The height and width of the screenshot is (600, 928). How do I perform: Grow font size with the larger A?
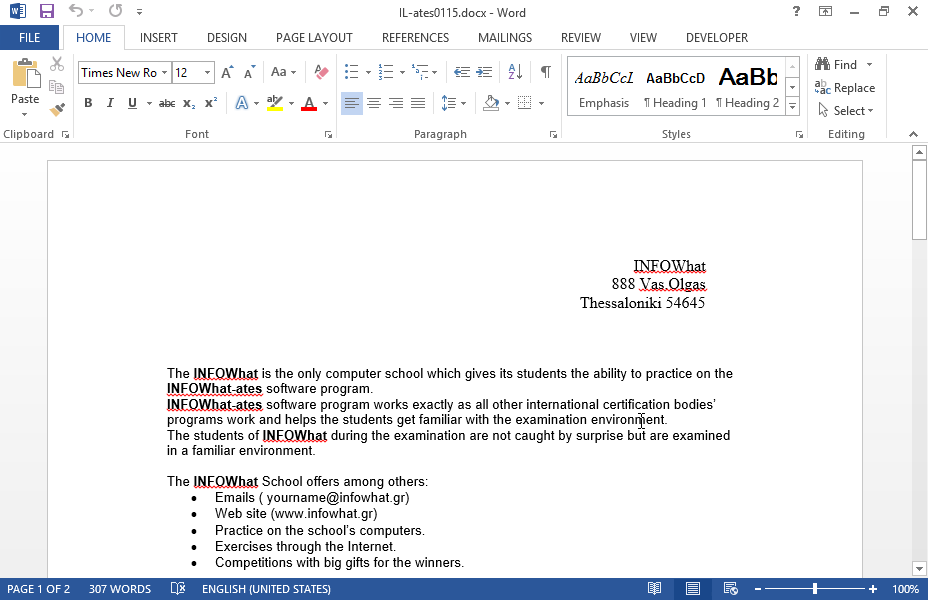[227, 72]
